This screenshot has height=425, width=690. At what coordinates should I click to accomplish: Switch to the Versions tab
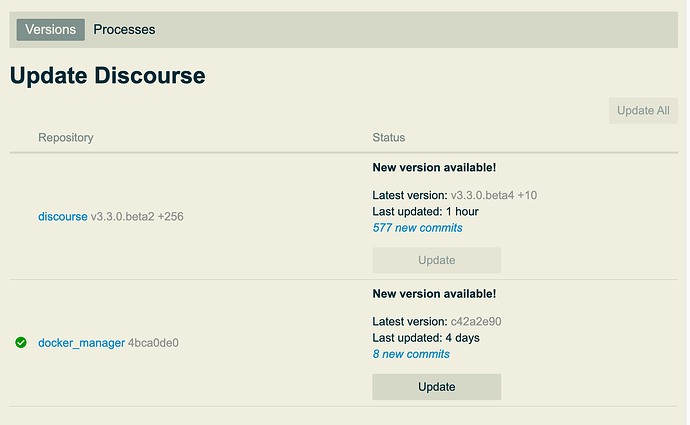coord(51,29)
